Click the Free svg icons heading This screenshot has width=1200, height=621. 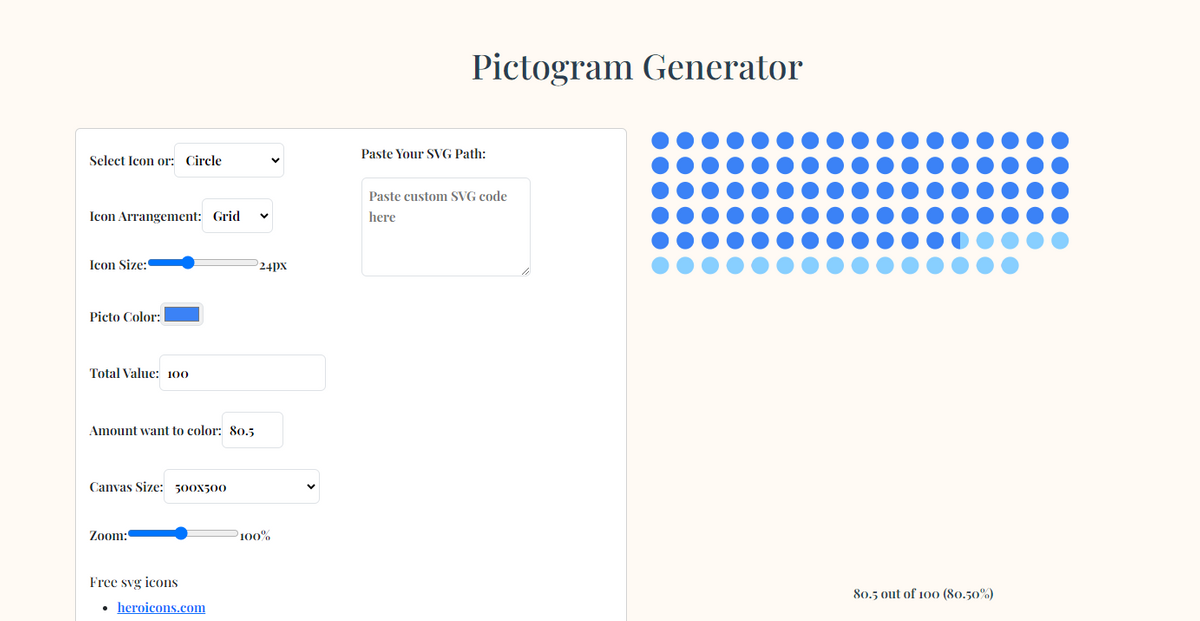(x=133, y=581)
